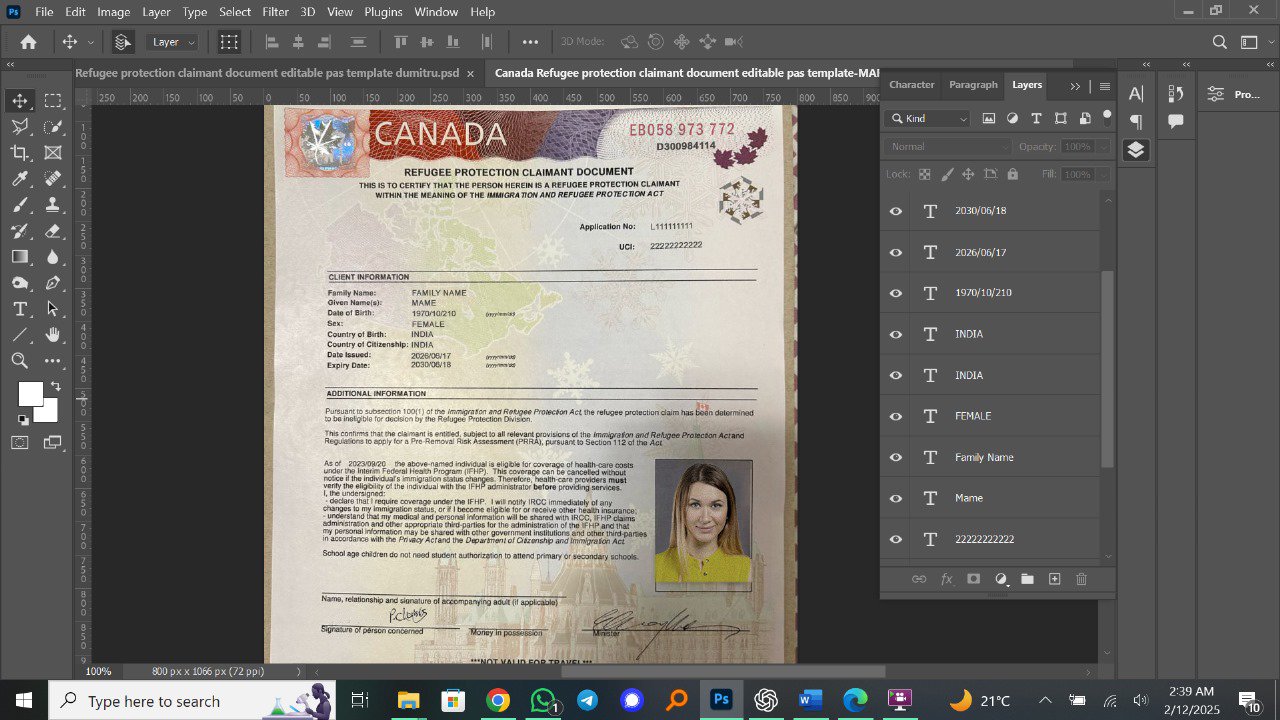Open the Opacity value dropdown
This screenshot has height=720, width=1280.
(x=1104, y=146)
